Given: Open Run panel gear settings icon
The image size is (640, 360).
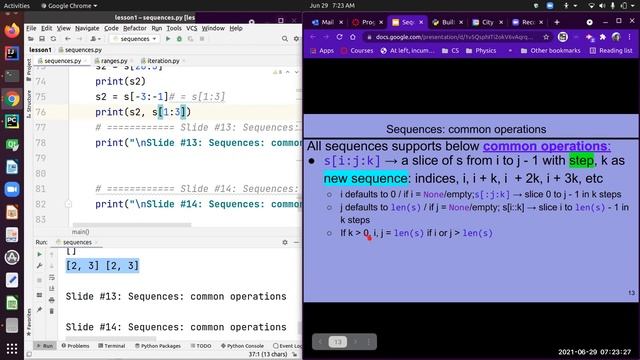Looking at the screenshot, I should point(285,242).
